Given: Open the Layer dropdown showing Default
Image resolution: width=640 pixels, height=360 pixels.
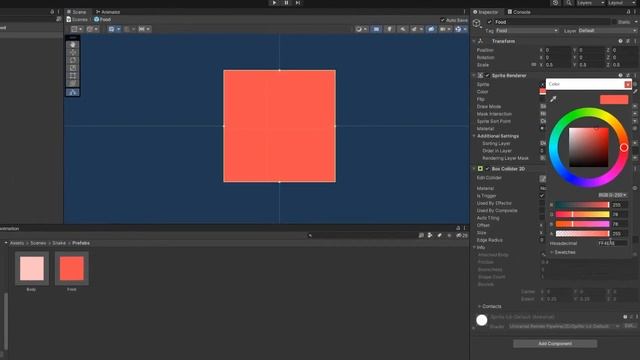Looking at the screenshot, I should coord(607,31).
